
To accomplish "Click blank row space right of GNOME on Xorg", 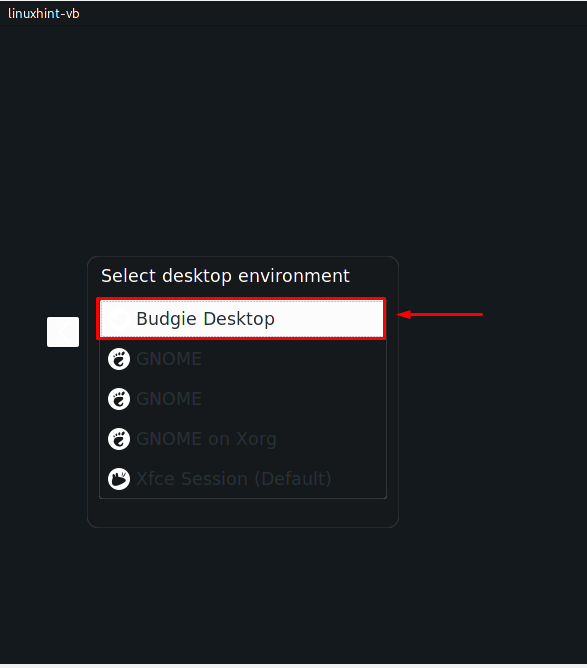I will pos(330,439).
